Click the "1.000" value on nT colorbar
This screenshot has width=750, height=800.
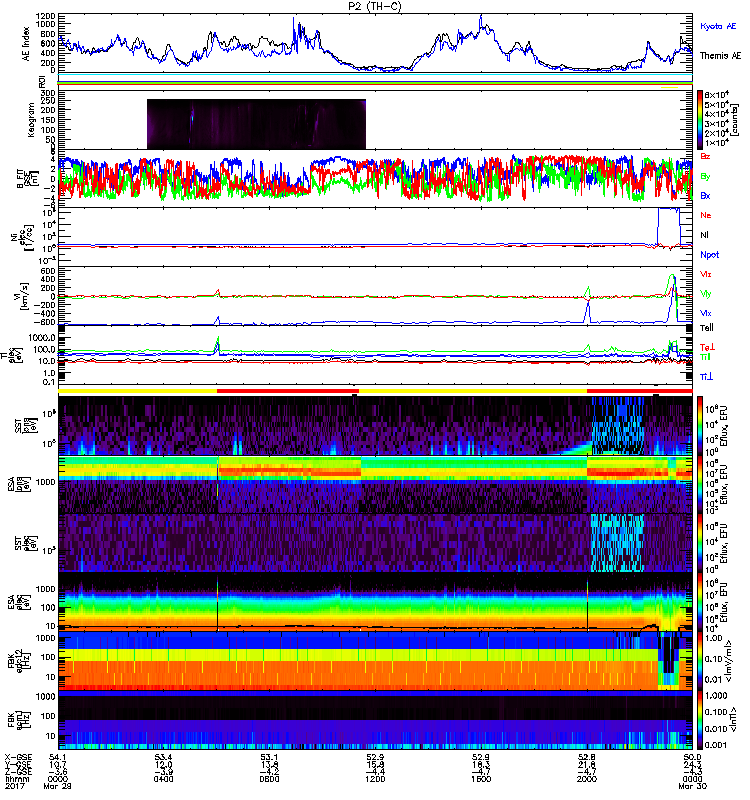pyautogui.click(x=714, y=696)
